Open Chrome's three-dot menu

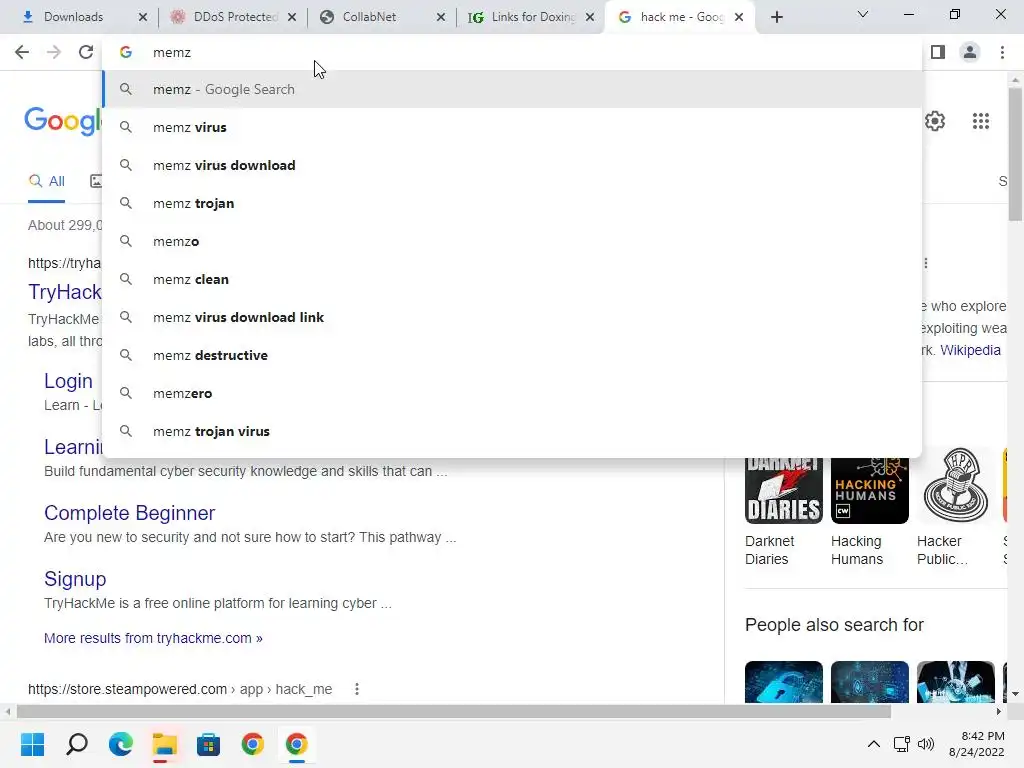pyautogui.click(x=1002, y=52)
